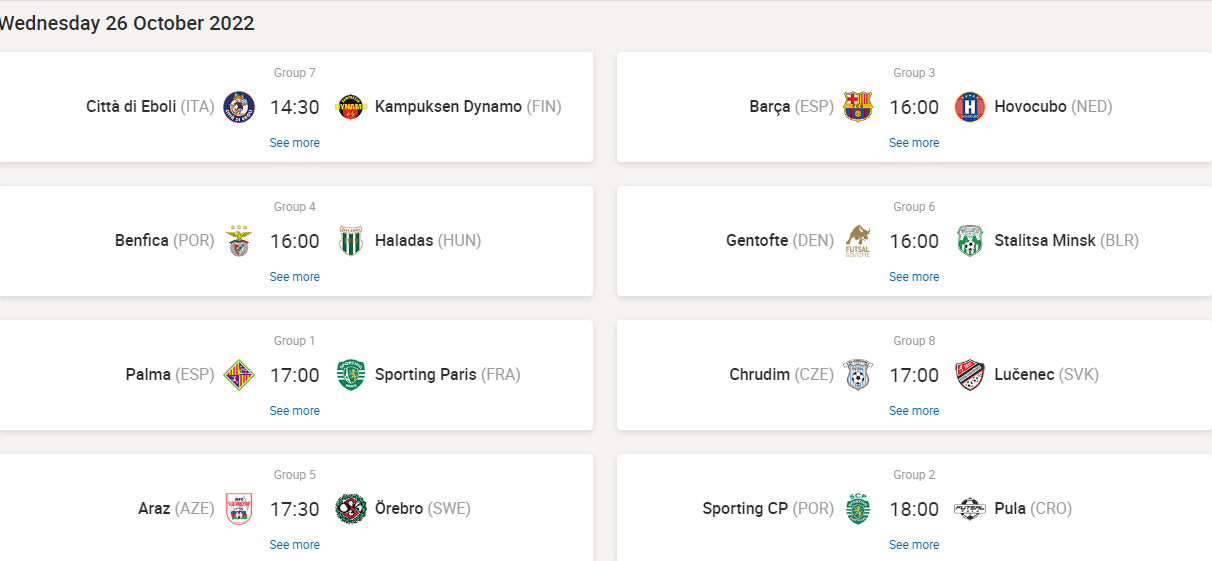Open See more for Eboli vs Kampuksen Dynamo
The height and width of the screenshot is (561, 1212).
coord(295,143)
